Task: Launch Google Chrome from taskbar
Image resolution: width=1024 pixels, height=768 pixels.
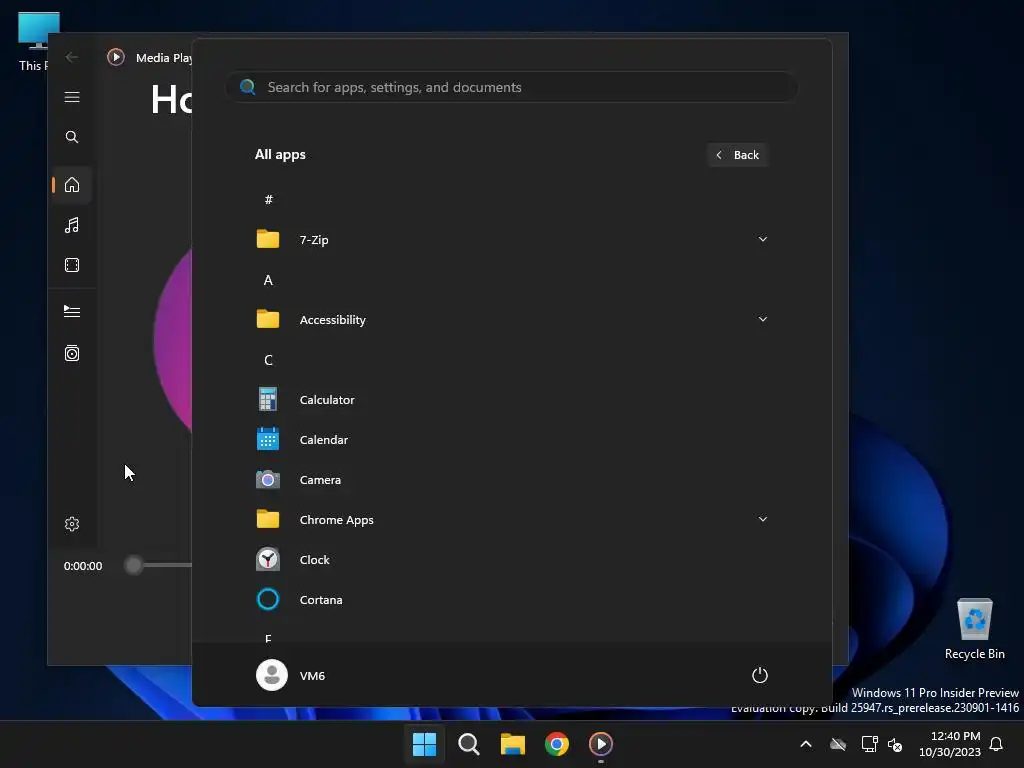Action: point(557,744)
